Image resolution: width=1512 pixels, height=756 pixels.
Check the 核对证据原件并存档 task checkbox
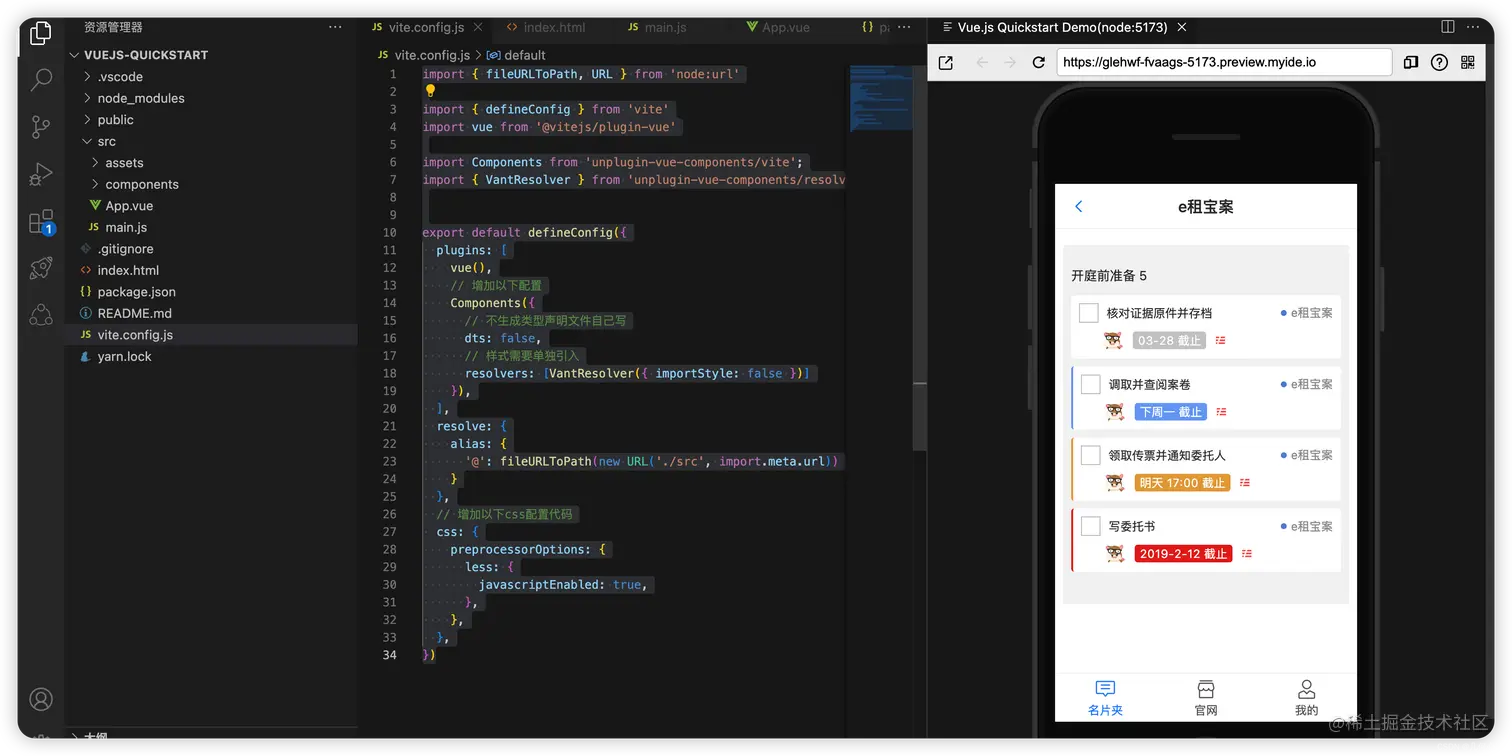pos(1089,313)
